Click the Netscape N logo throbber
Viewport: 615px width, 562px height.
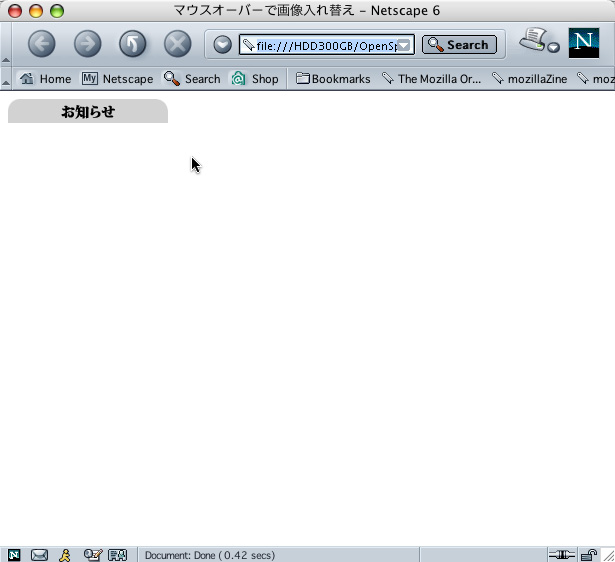(584, 43)
